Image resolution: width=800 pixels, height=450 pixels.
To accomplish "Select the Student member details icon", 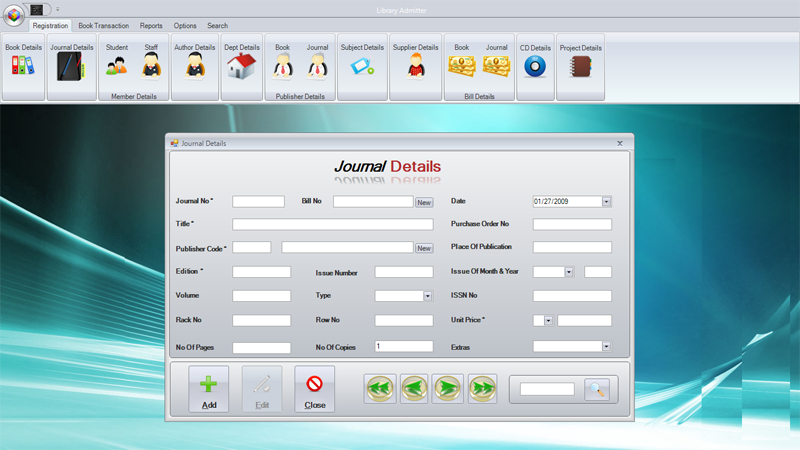I will click(116, 66).
